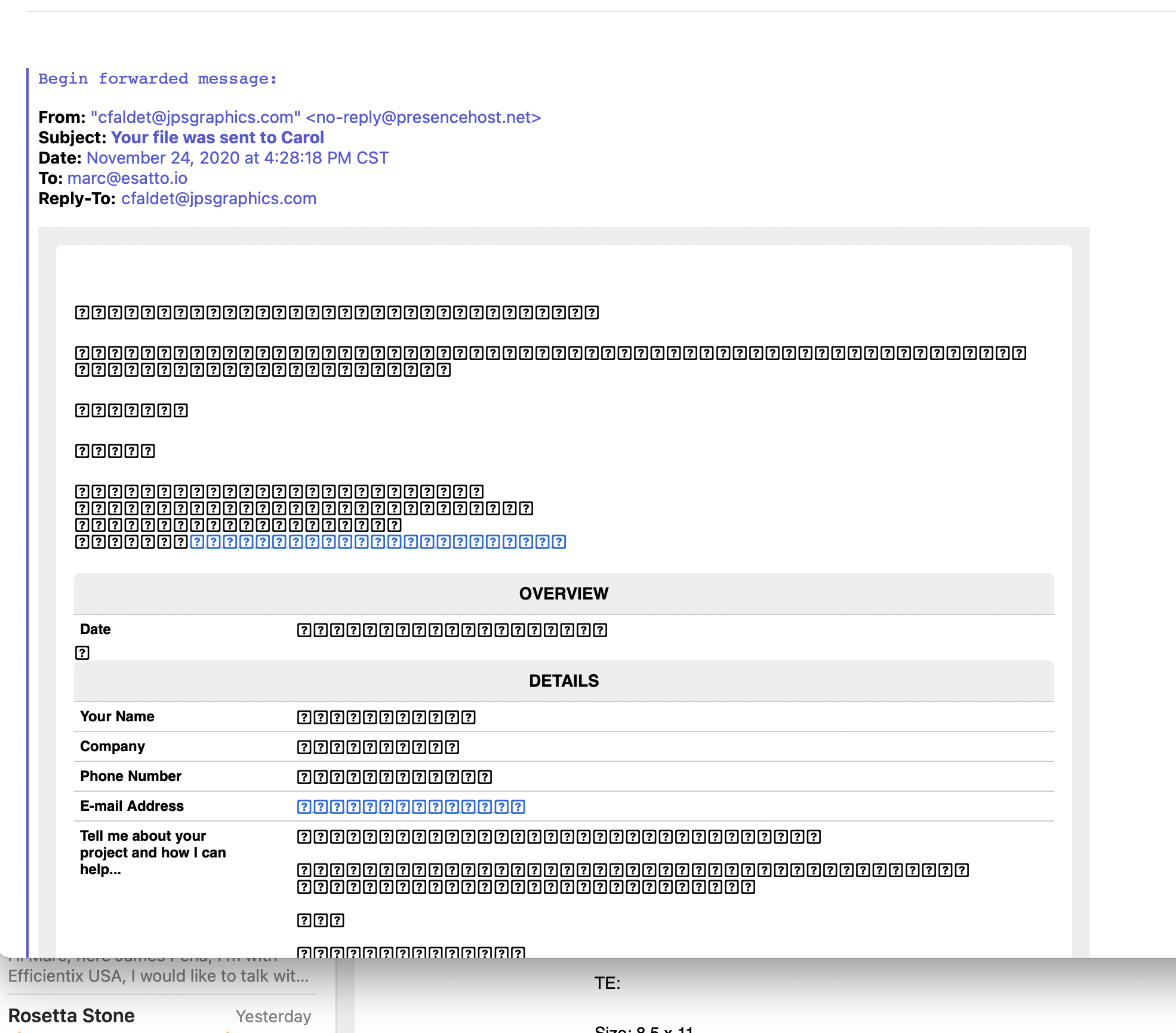Image resolution: width=1176 pixels, height=1033 pixels.
Task: Click the Company field label
Action: coord(112,746)
